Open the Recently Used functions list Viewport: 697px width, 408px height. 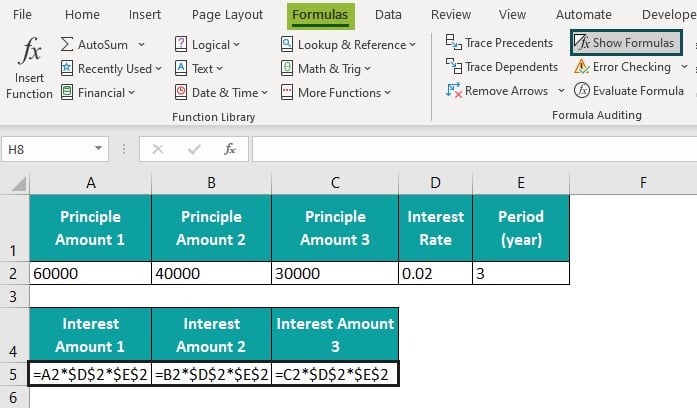tap(111, 68)
